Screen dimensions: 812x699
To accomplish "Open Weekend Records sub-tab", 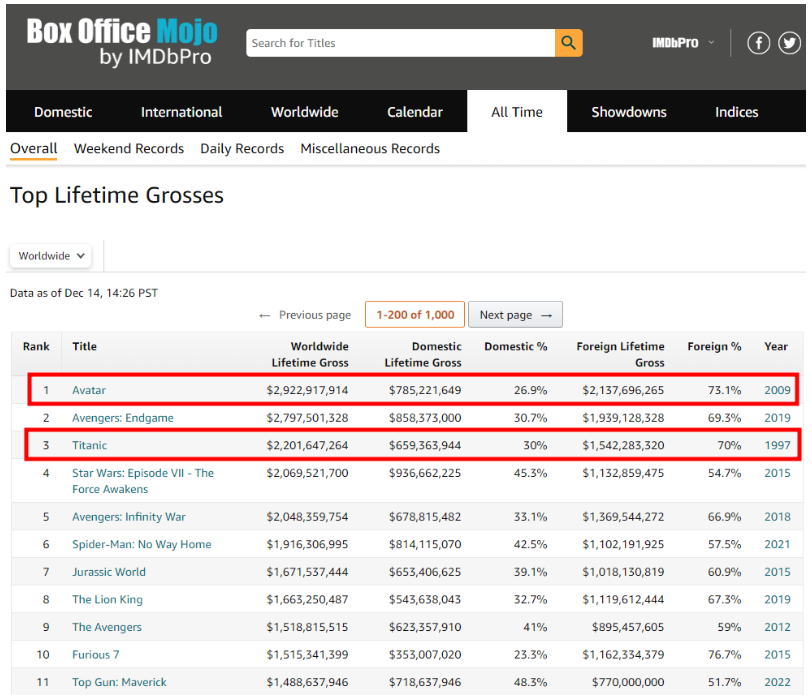I will click(x=129, y=149).
